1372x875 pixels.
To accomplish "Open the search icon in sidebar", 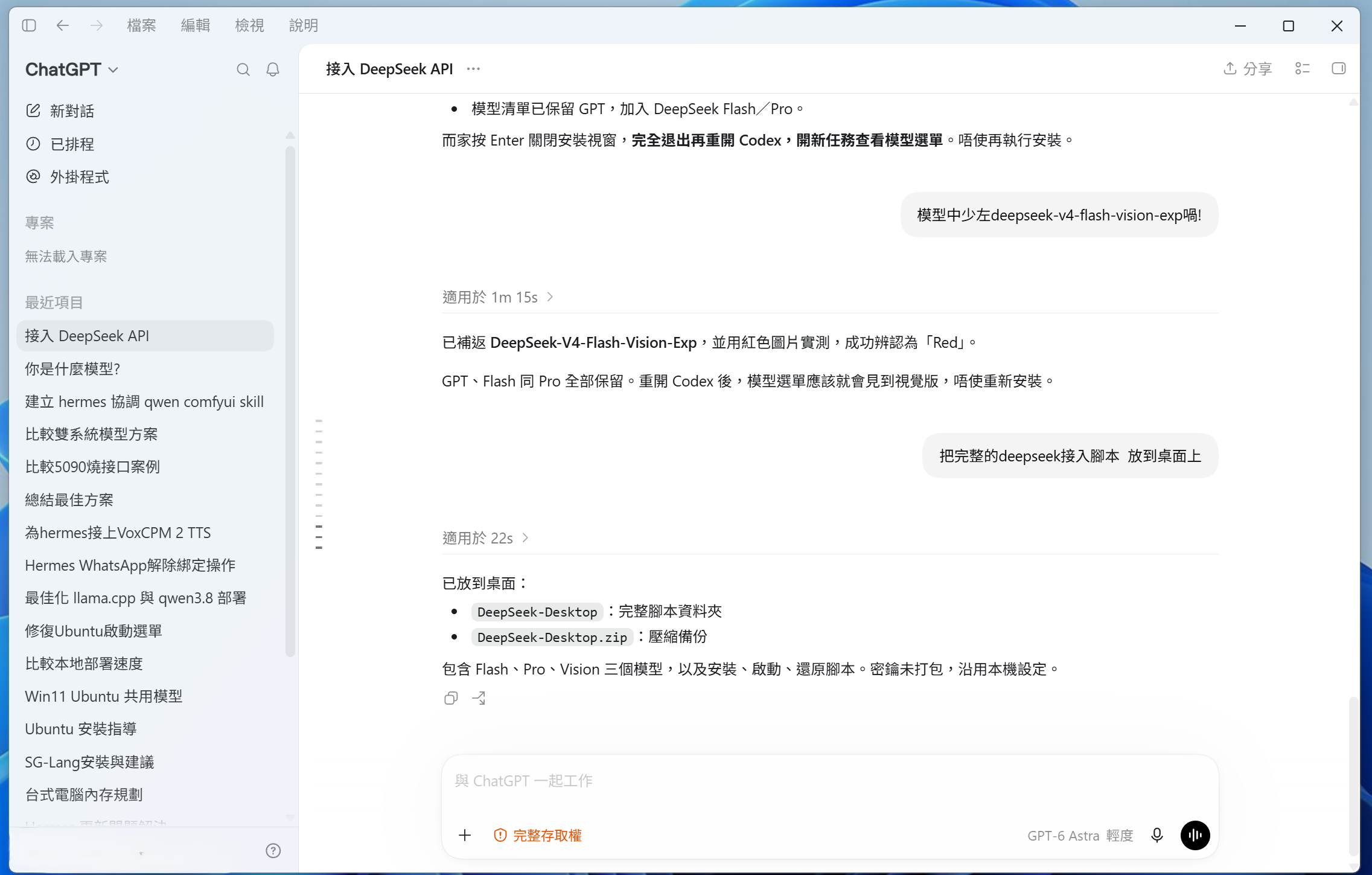I will [243, 70].
